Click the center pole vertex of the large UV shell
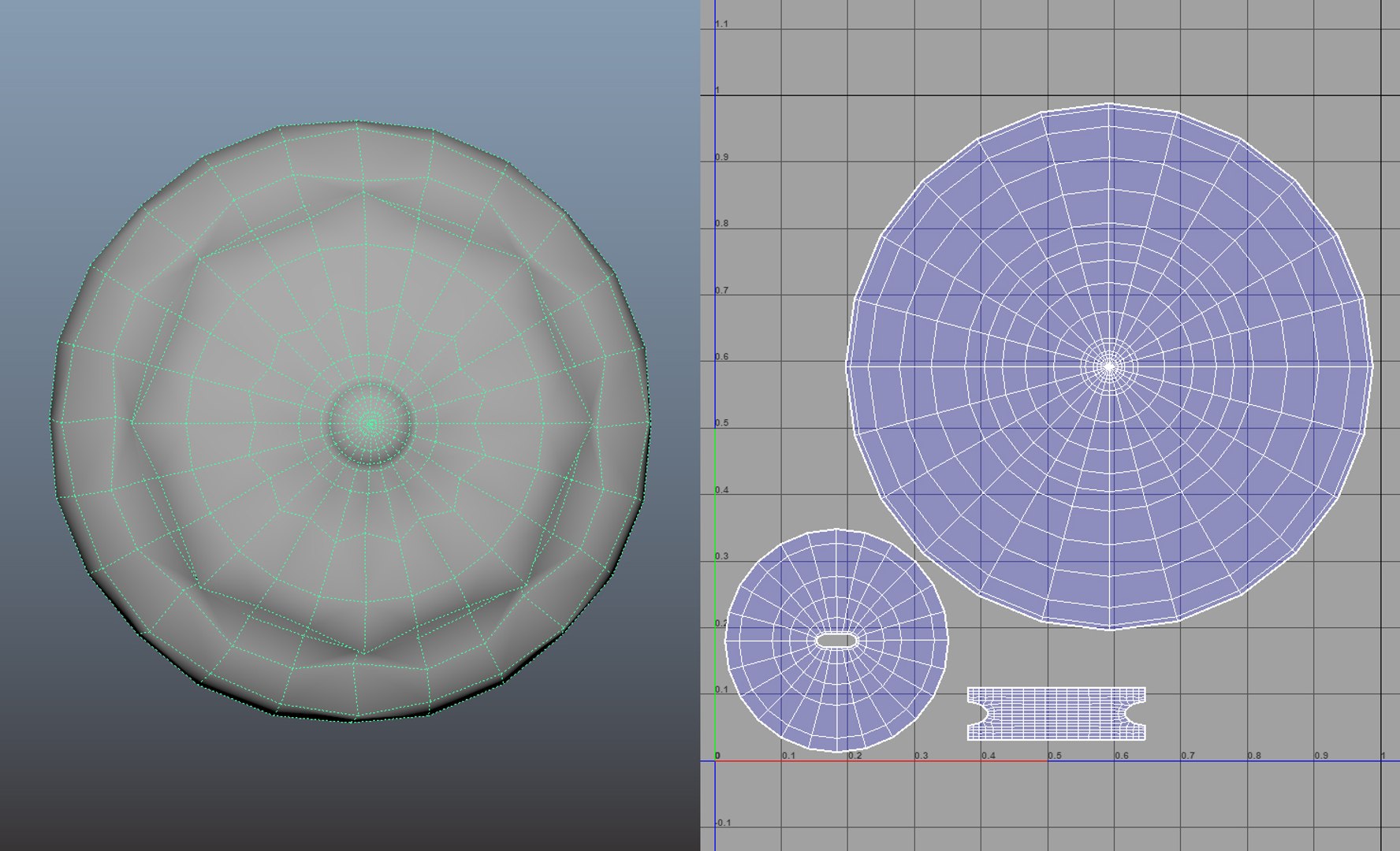This screenshot has width=1400, height=851. [x=1110, y=366]
